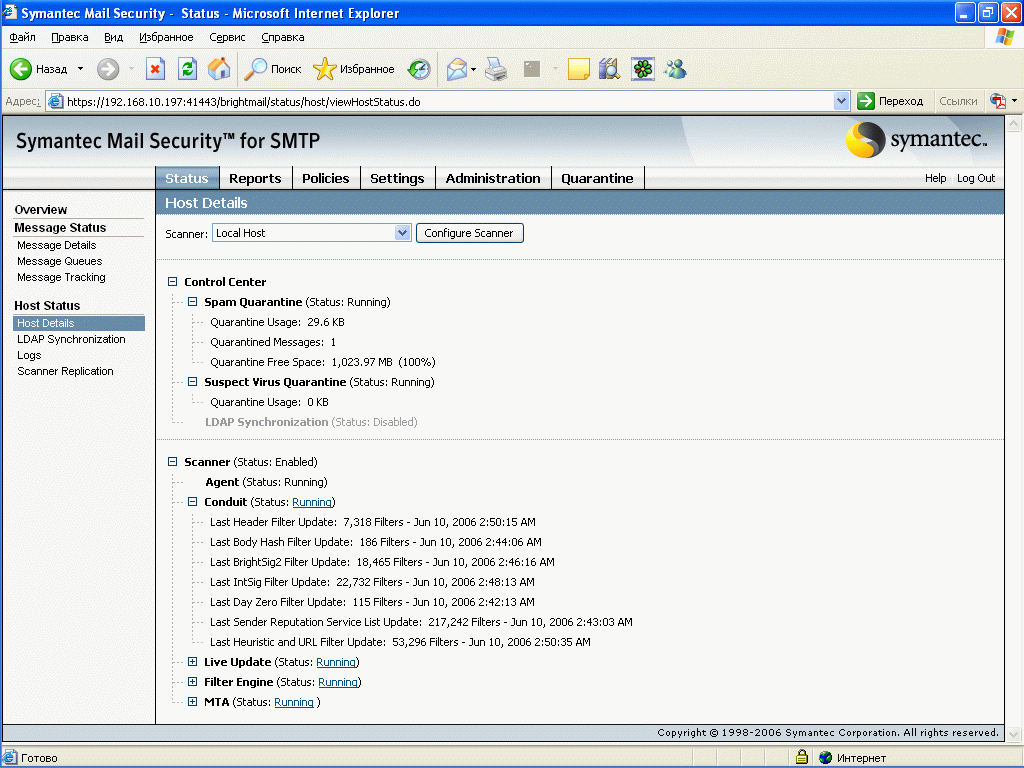Screen dimensions: 1024x768
Task: Expand the Live Update section
Action: [x=193, y=662]
